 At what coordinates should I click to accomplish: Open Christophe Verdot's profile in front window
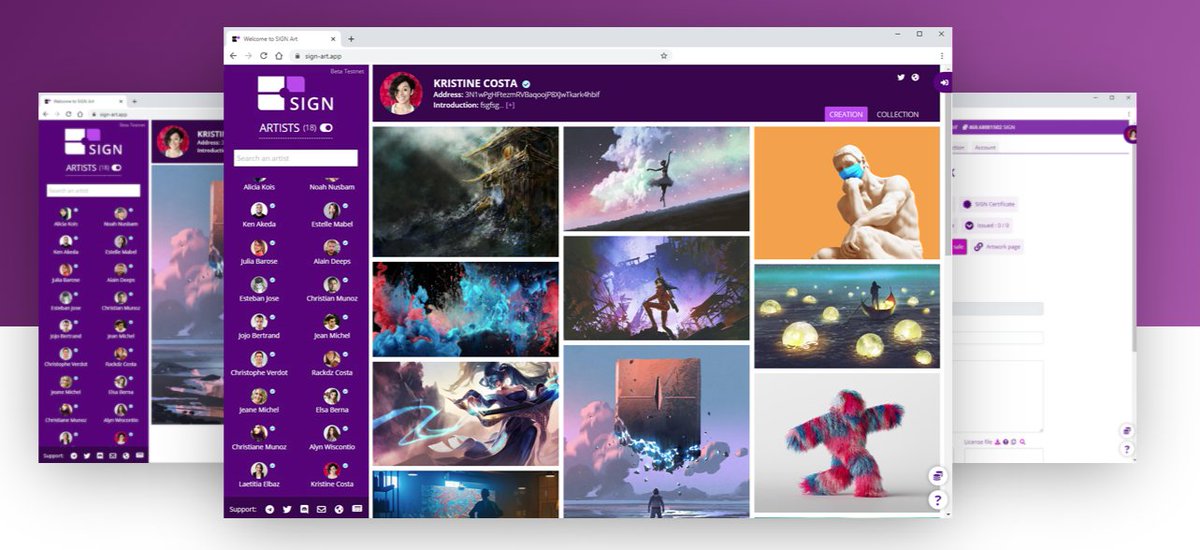[259, 365]
